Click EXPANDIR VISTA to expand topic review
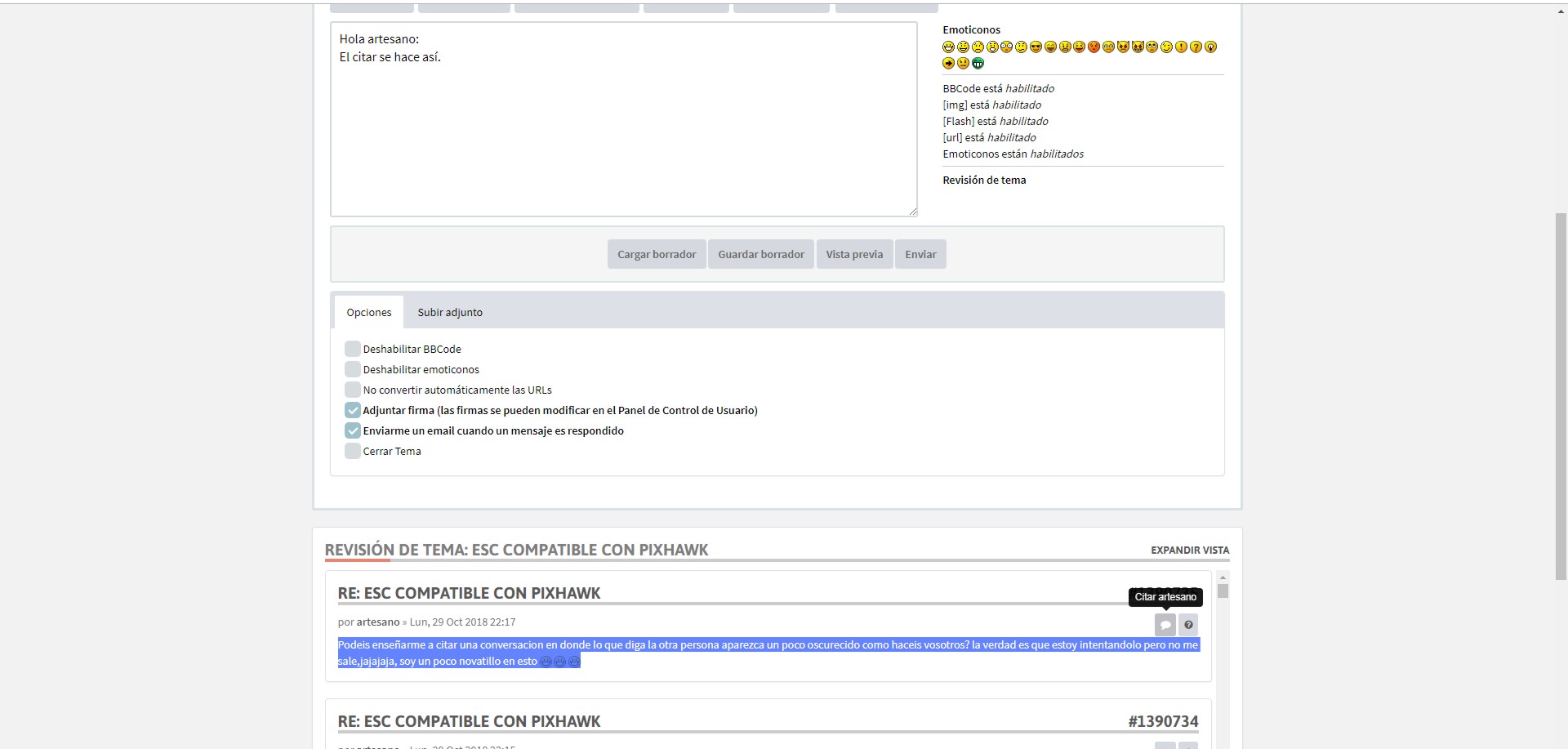 tap(1189, 551)
